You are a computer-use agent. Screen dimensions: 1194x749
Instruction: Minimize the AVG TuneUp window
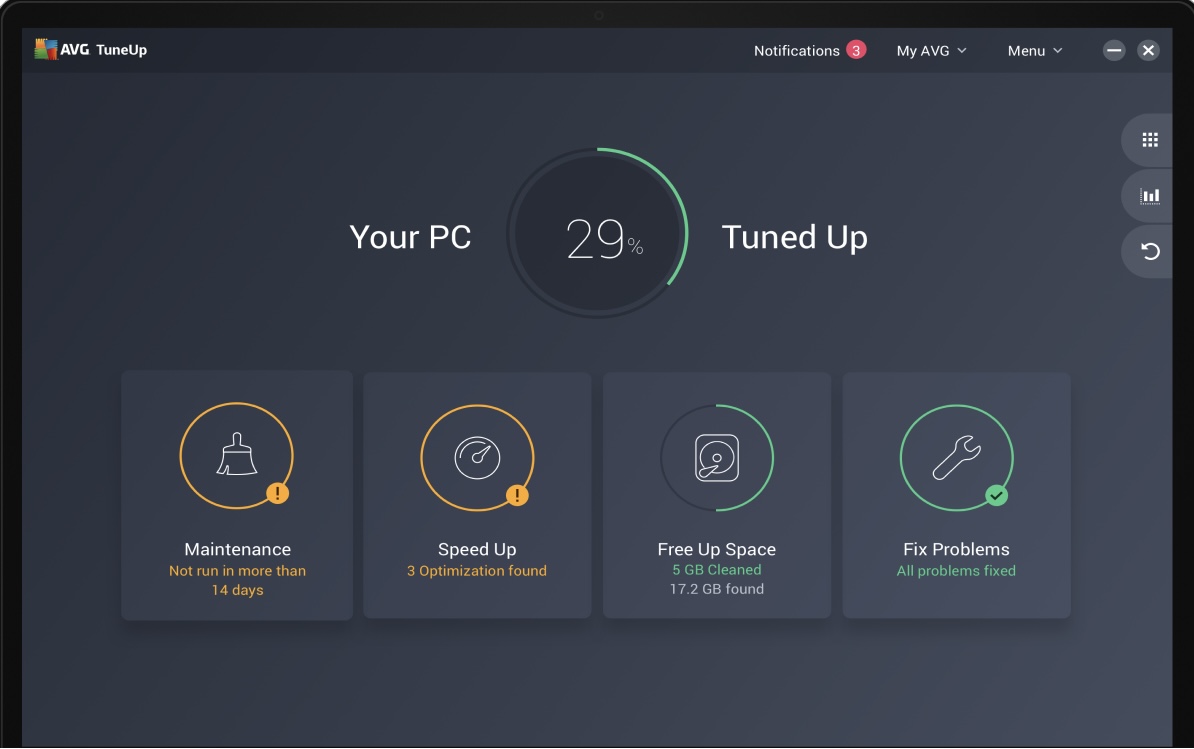[1114, 50]
